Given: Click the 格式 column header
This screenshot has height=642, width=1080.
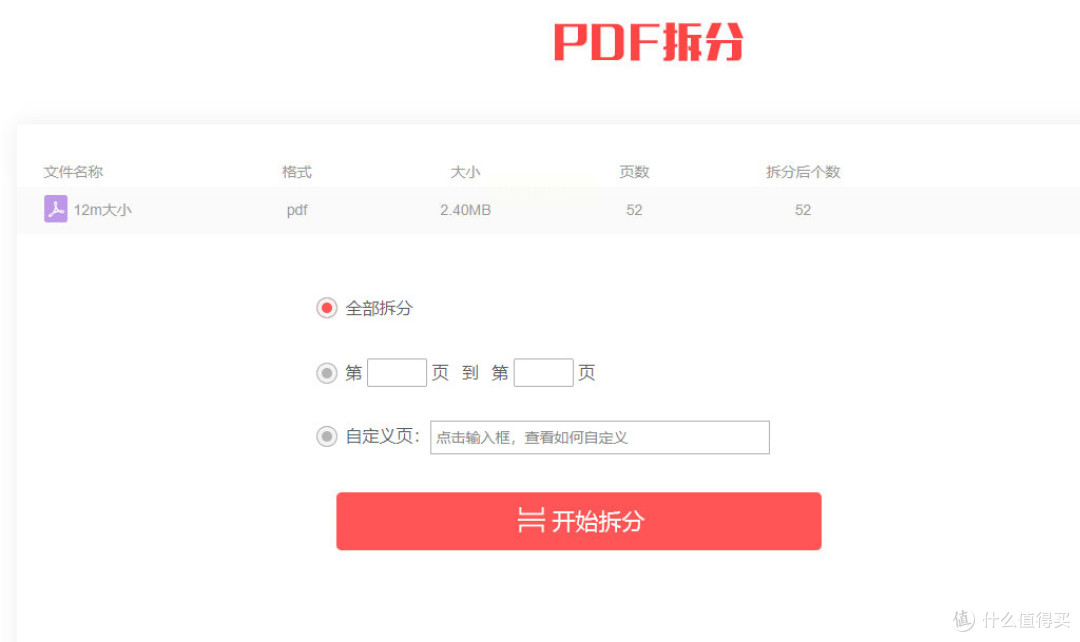Looking at the screenshot, I should pos(297,172).
